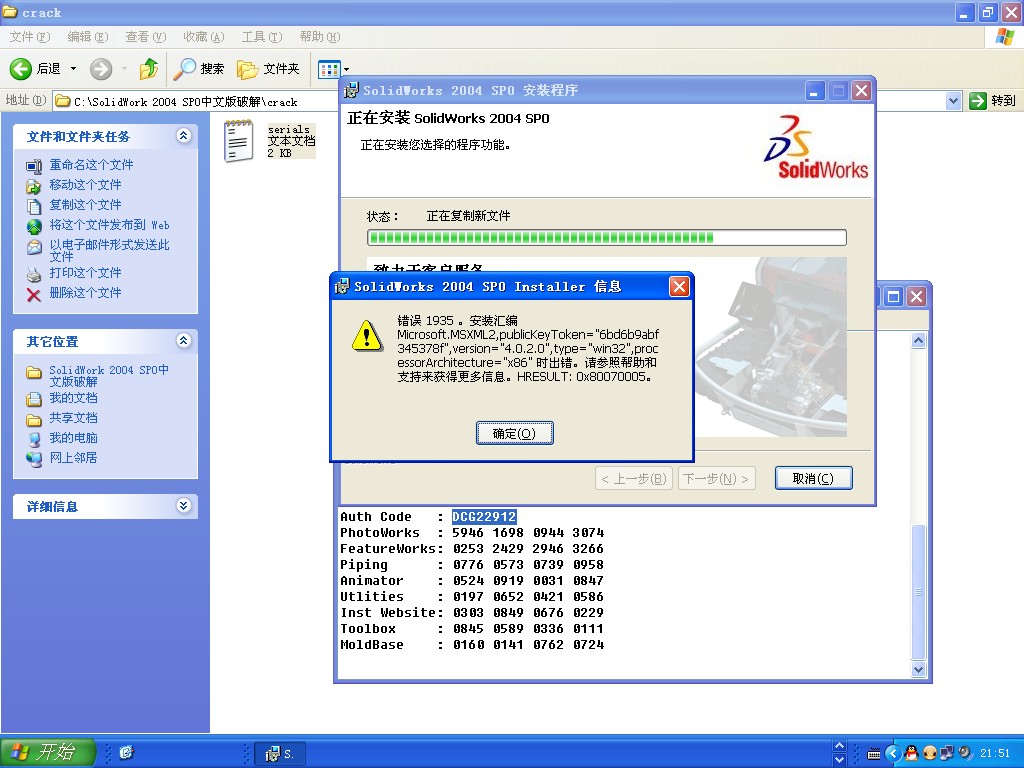Click the SolidWork 2004 SP0 folder link
1024x768 pixels.
tap(108, 376)
